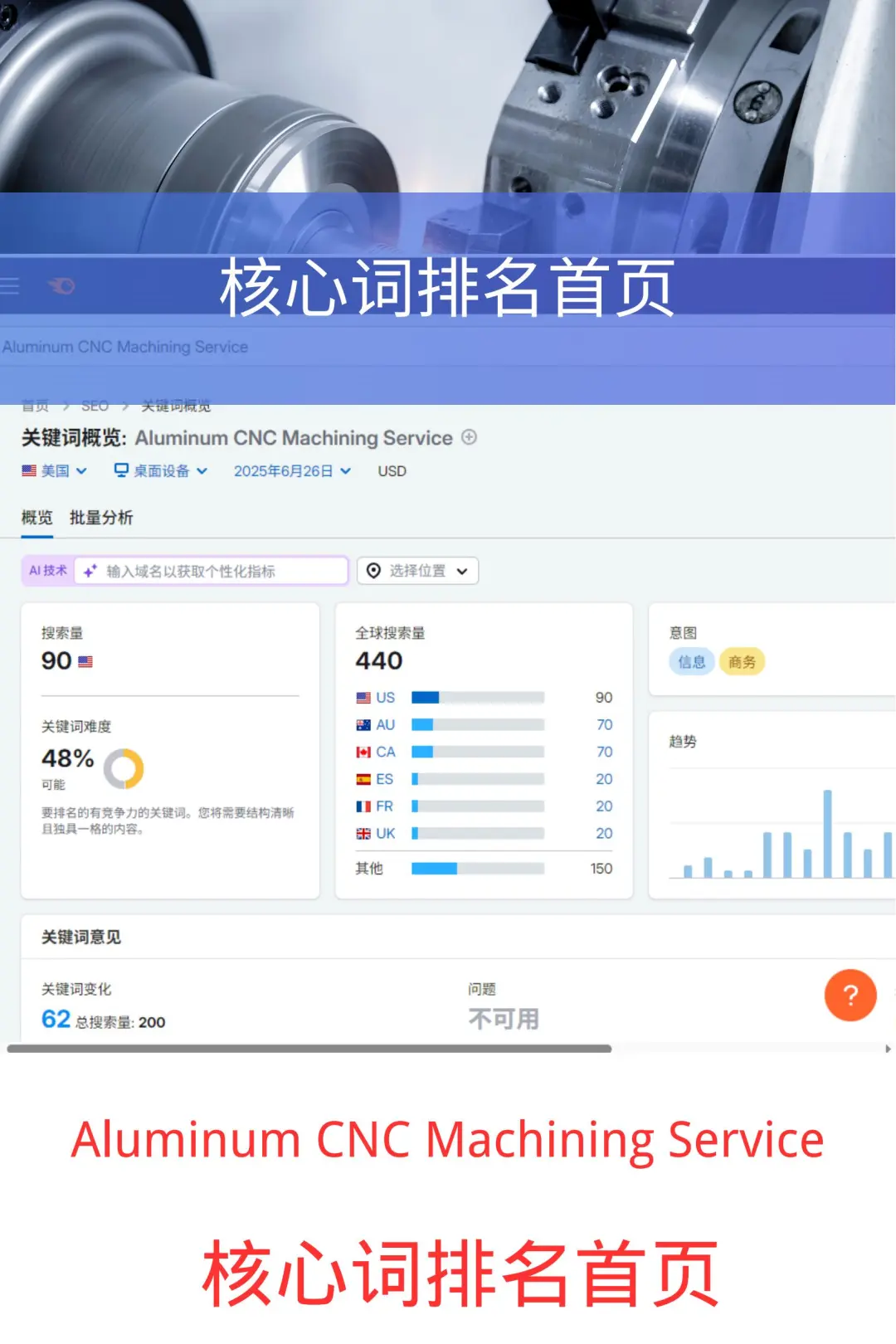Image resolution: width=896 pixels, height=1344 pixels.
Task: Click the CA flag in global volume
Action: 363,752
